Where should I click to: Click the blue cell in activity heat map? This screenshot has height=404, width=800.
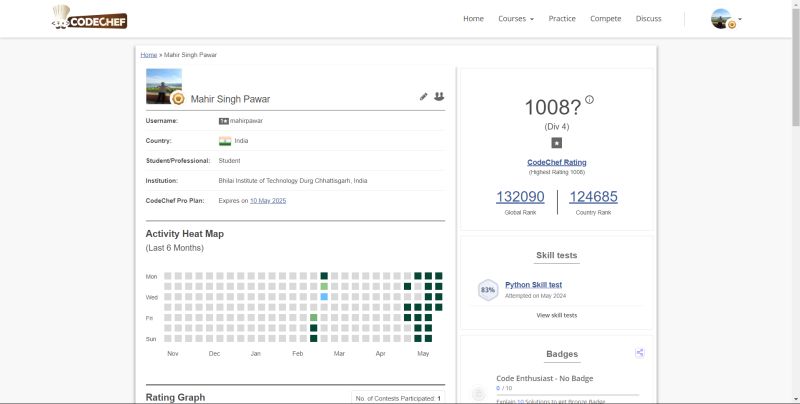(324, 297)
